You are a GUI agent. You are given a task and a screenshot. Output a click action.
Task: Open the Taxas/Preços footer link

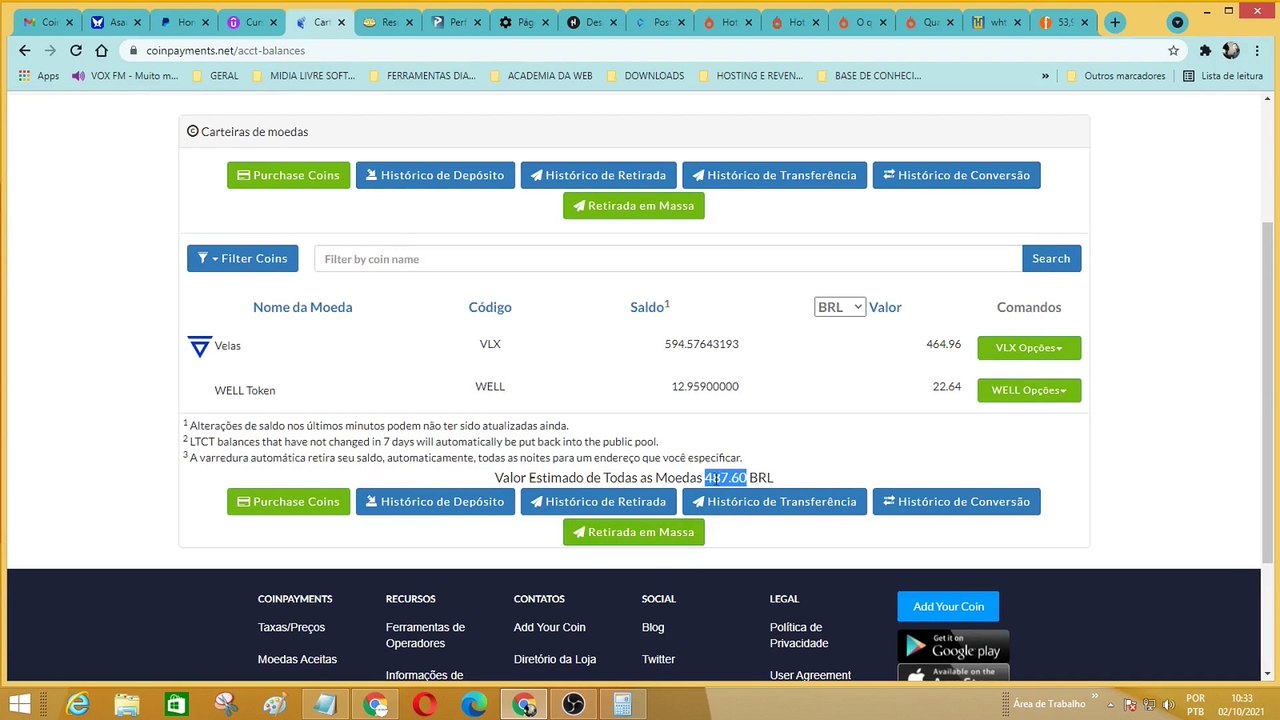click(x=291, y=627)
